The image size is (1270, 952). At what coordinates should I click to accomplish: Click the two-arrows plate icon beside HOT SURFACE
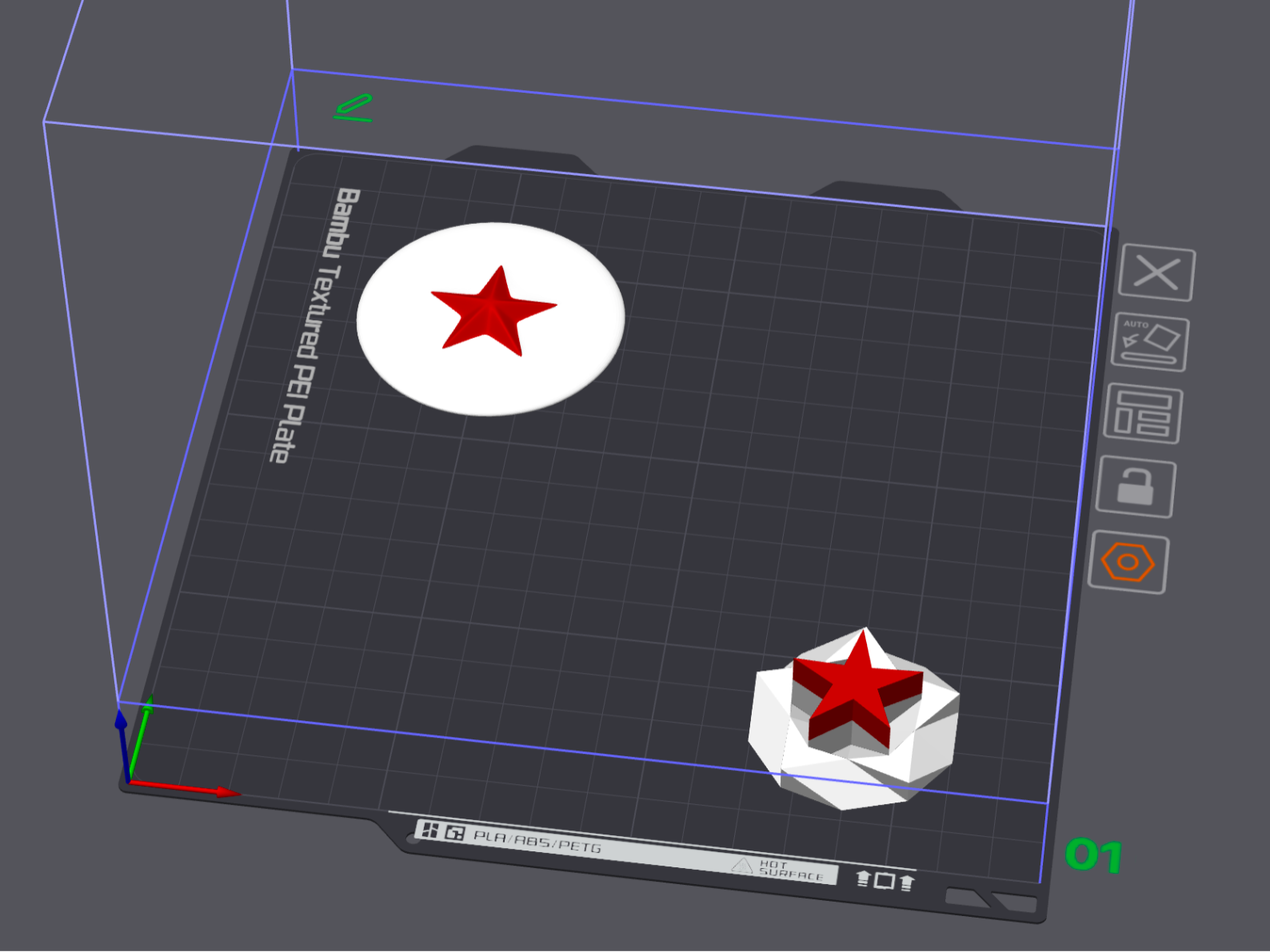(884, 880)
